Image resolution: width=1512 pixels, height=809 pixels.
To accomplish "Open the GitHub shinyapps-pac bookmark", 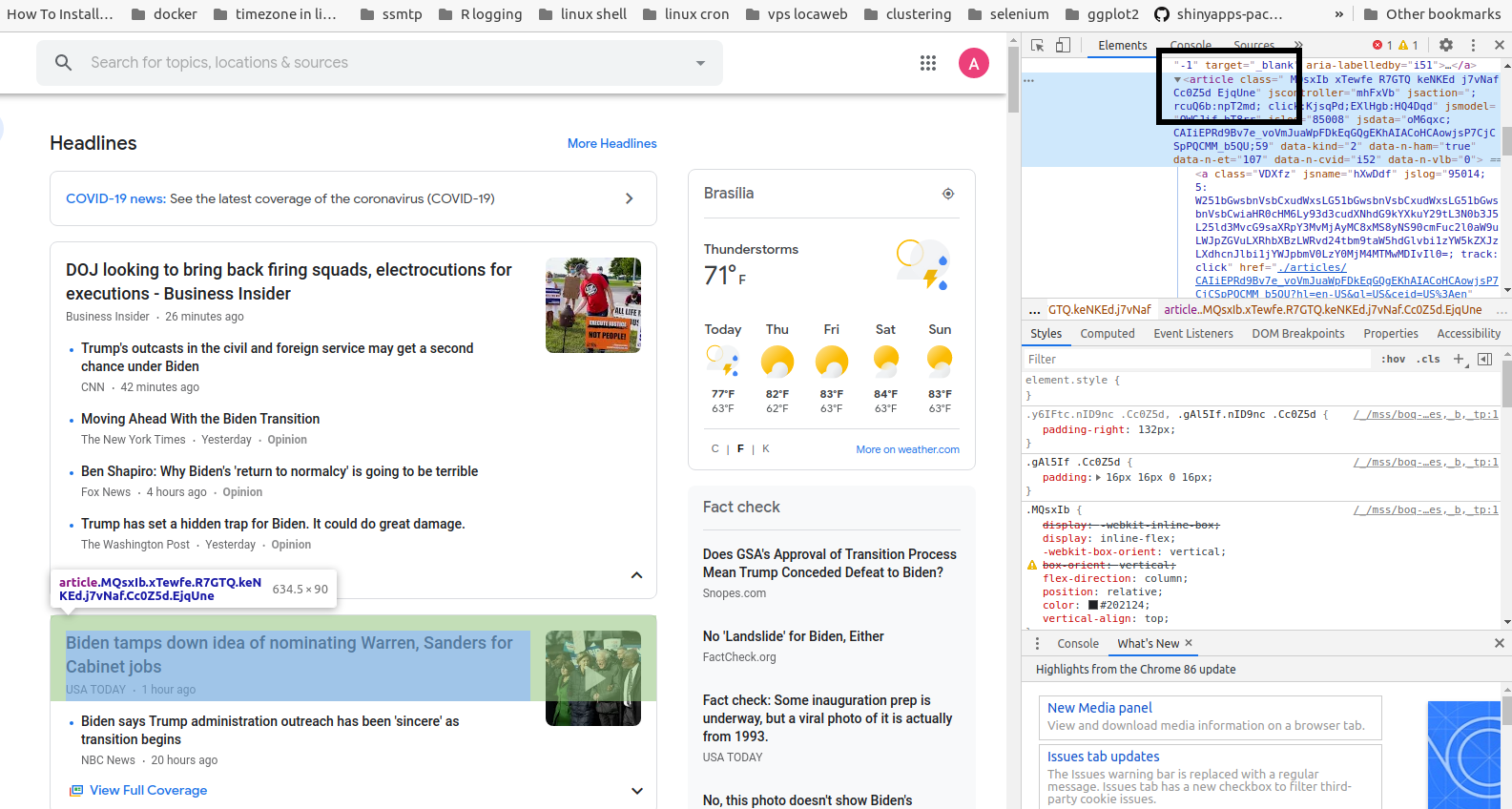I will click(x=1218, y=14).
